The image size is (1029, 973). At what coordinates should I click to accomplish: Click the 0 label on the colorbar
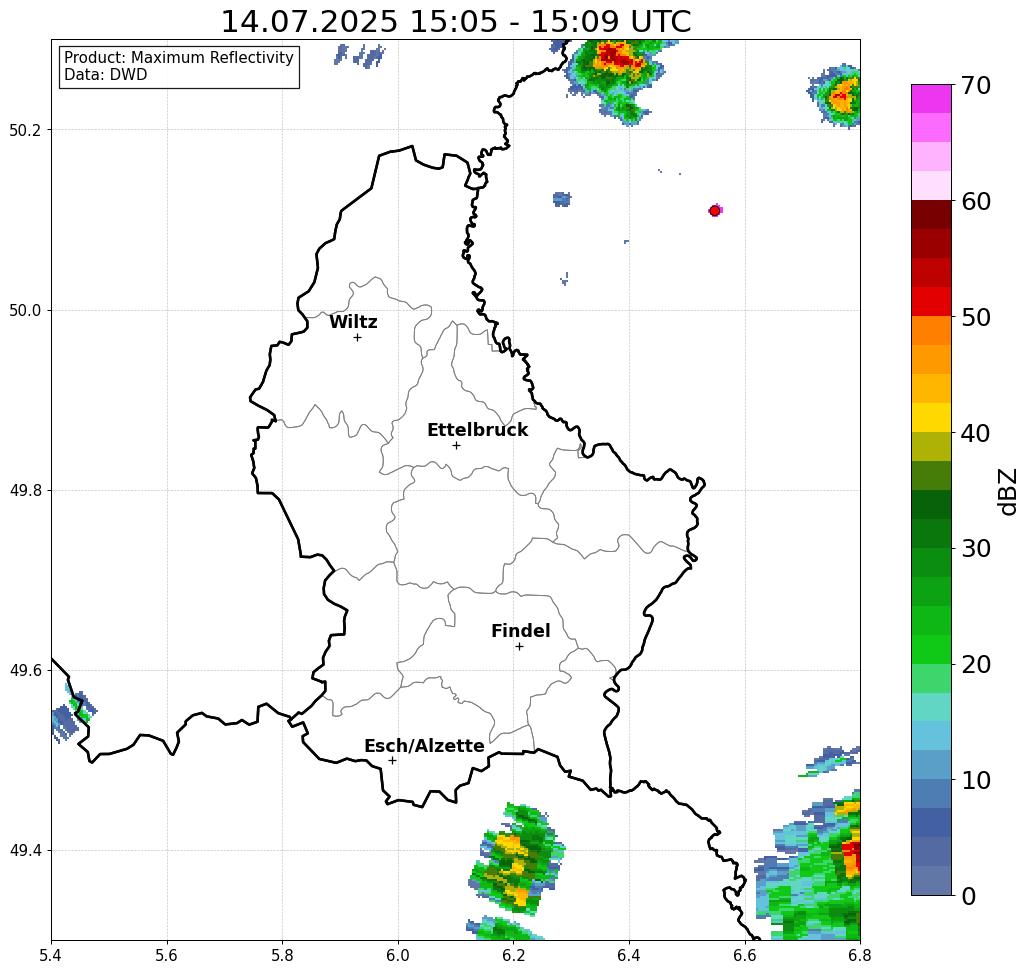coord(969,896)
